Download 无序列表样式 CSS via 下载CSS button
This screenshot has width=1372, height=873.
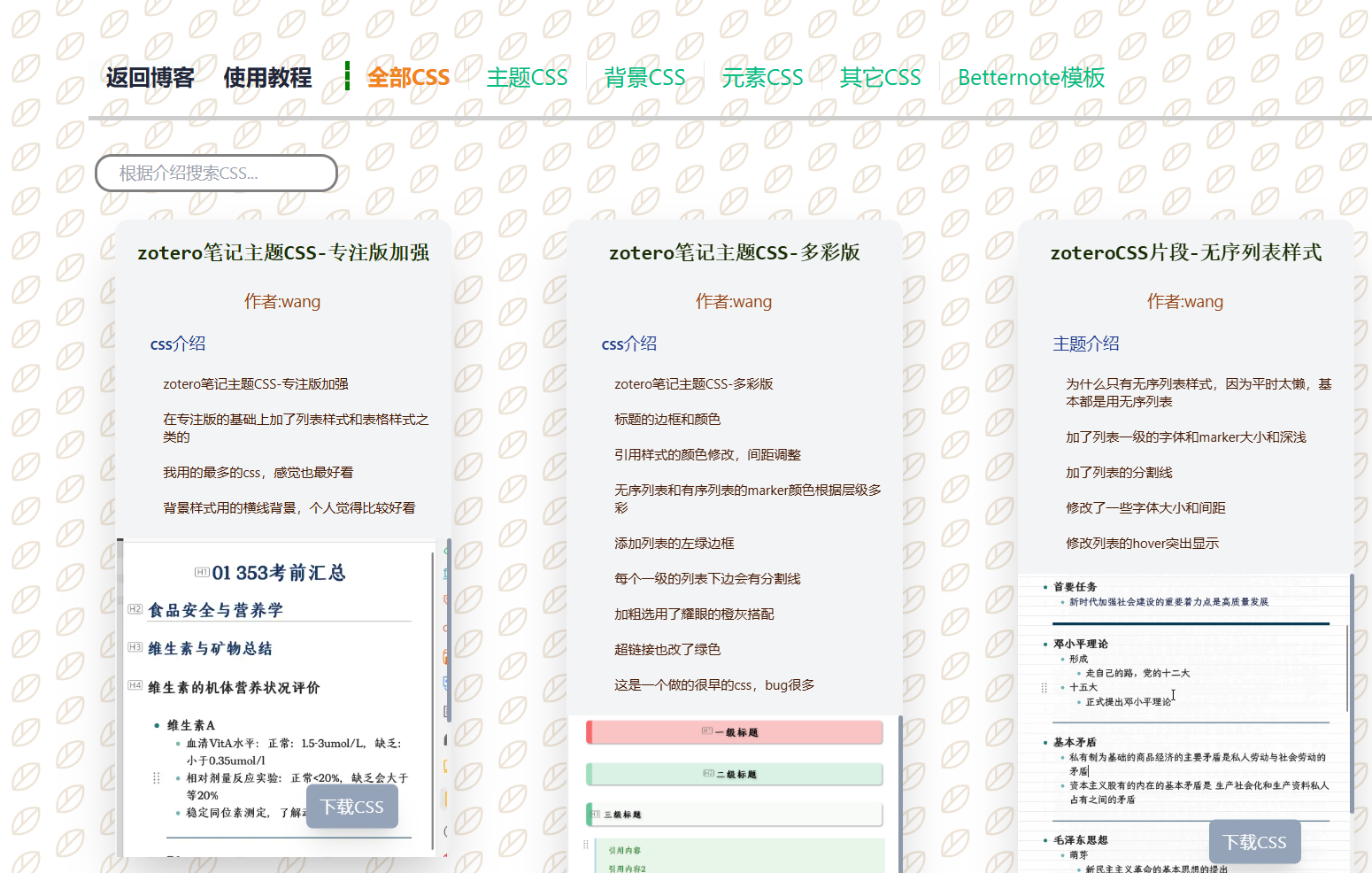click(x=1255, y=842)
